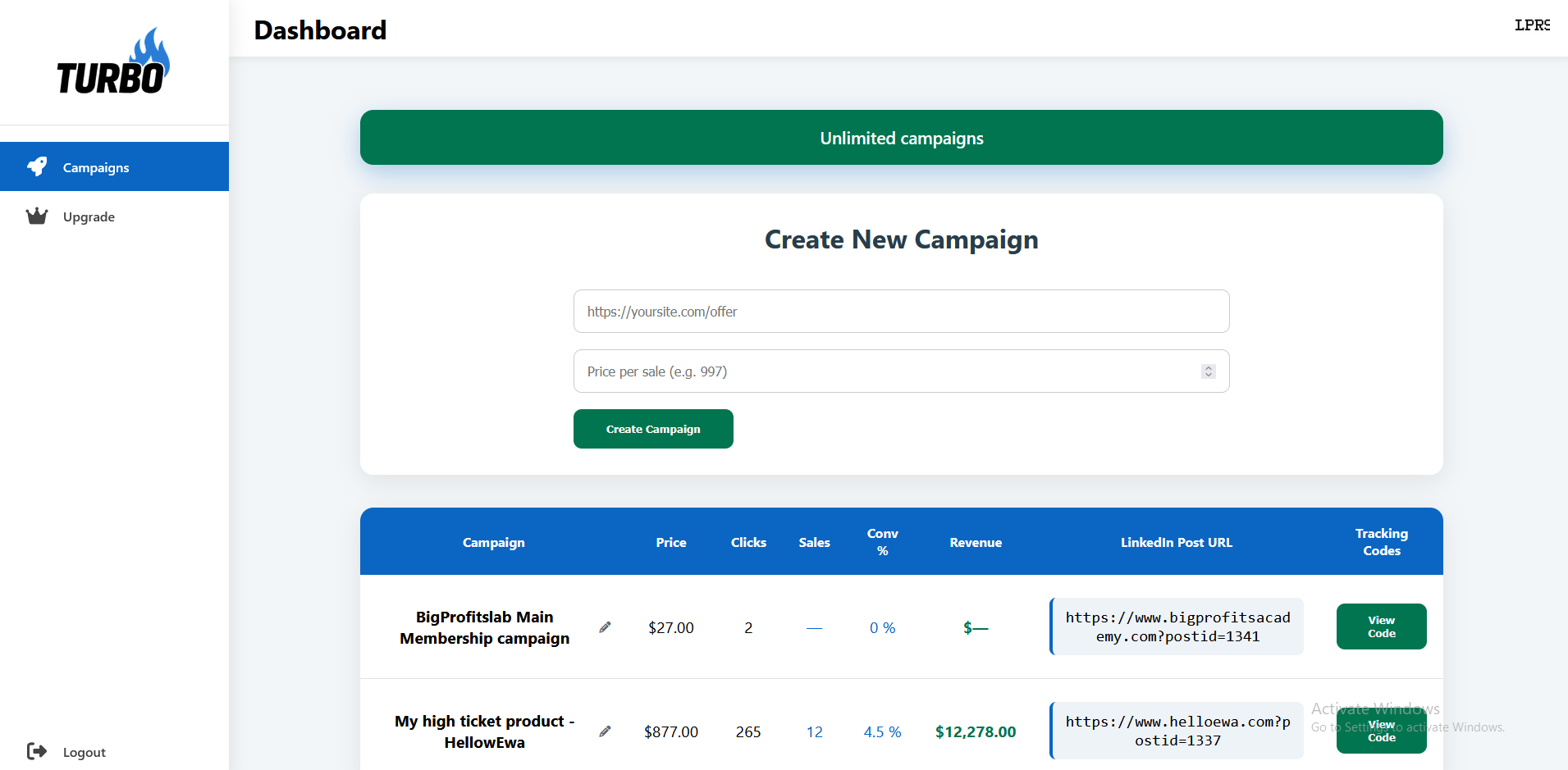Click the logout arrow icon

[x=37, y=751]
